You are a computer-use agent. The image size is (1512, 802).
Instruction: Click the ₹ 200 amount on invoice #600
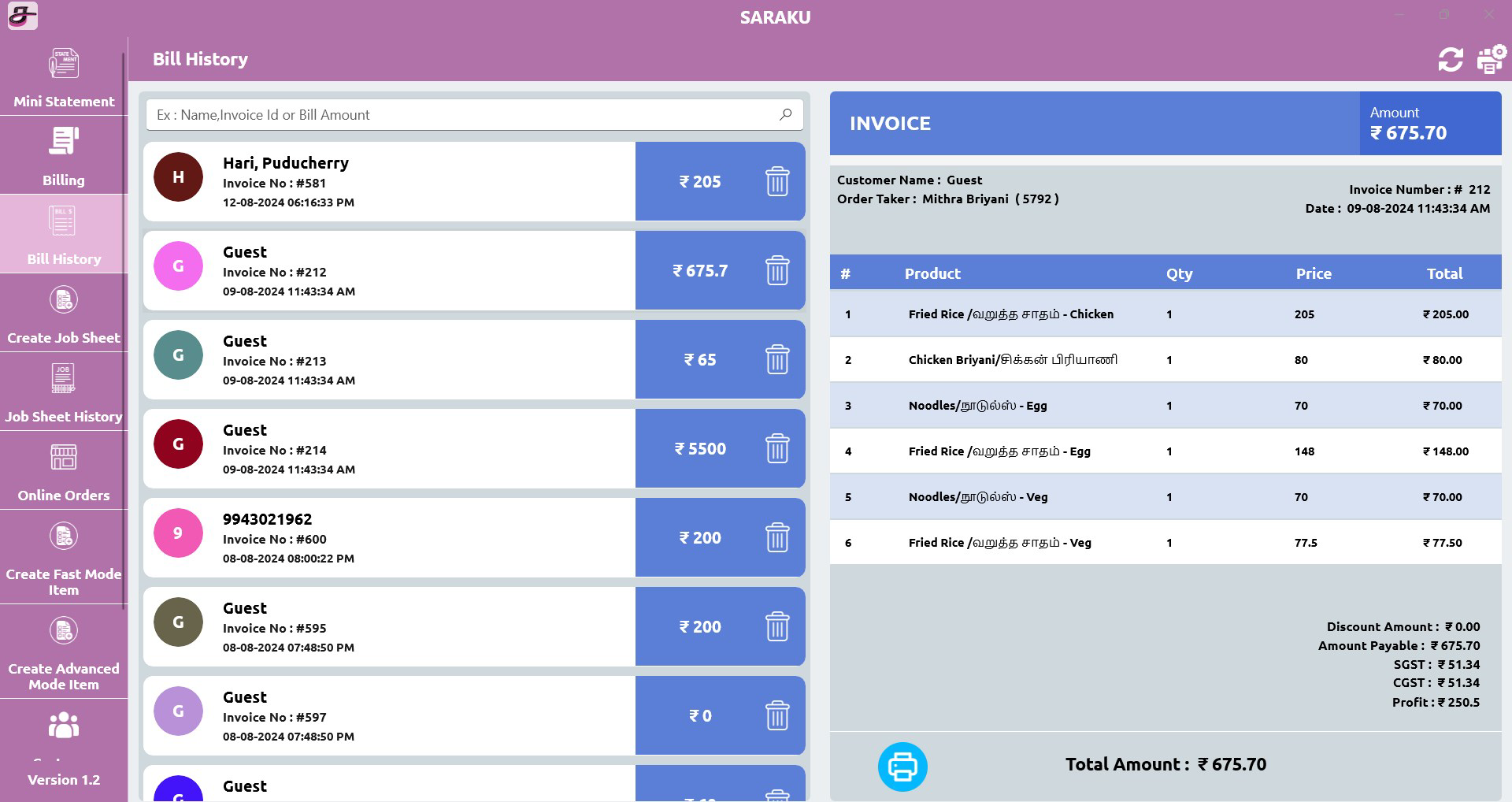point(700,538)
